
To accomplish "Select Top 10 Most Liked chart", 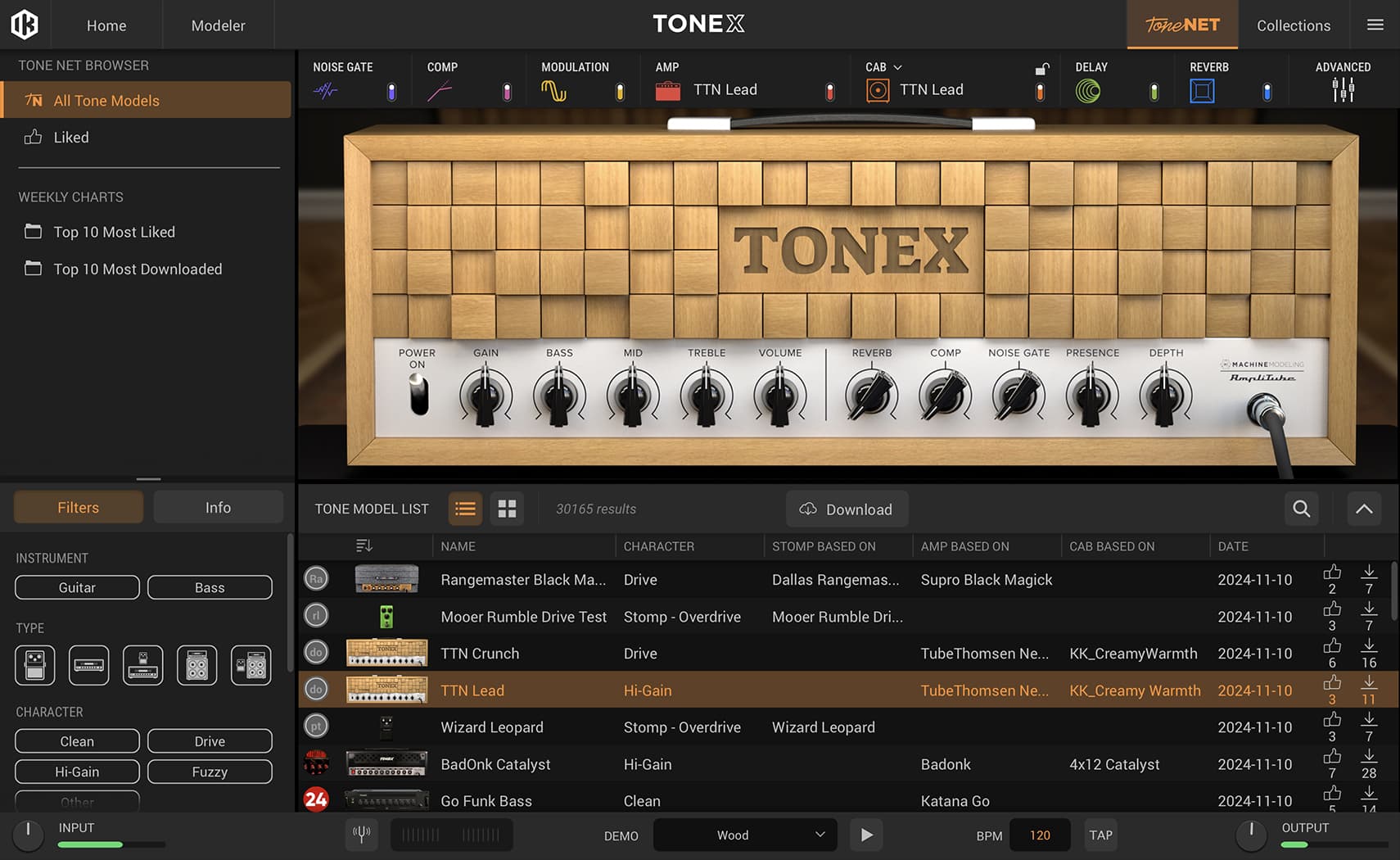I will [x=114, y=232].
